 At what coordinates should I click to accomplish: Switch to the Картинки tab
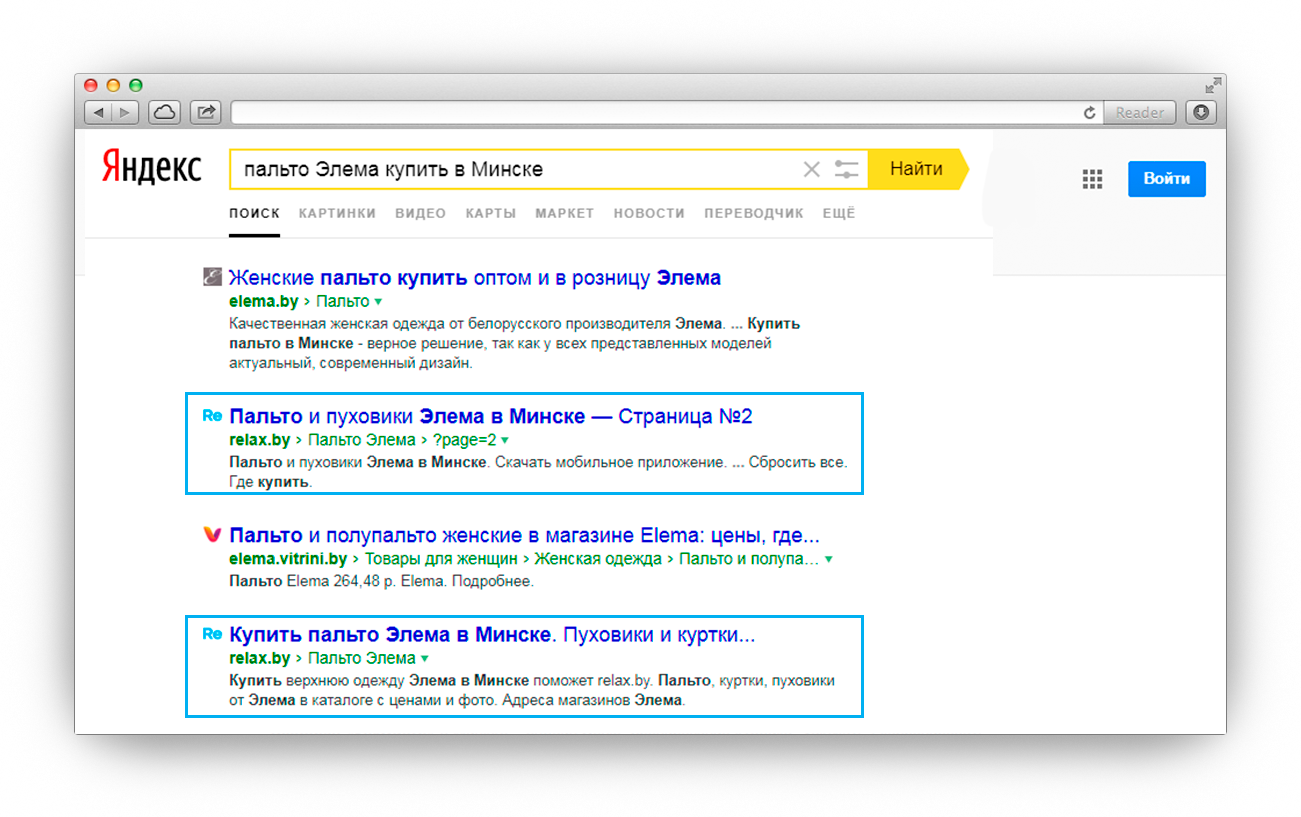[x=337, y=213]
